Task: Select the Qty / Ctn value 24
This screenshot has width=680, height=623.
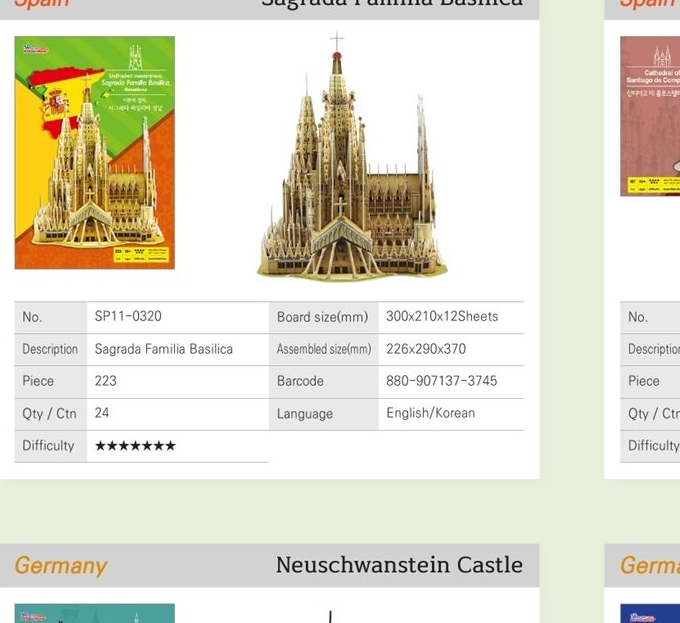Action: click(102, 413)
